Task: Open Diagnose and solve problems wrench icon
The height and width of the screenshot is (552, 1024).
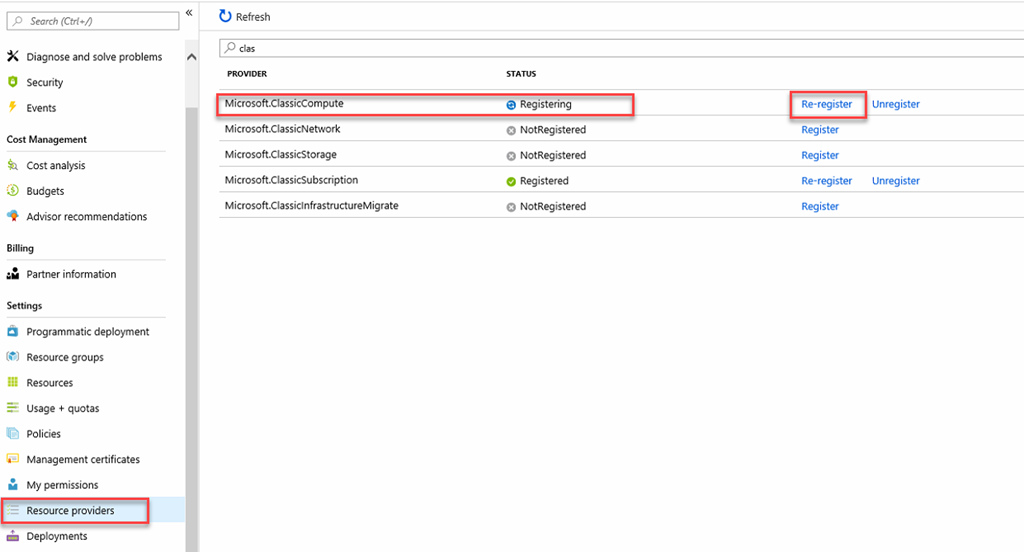Action: [12, 56]
